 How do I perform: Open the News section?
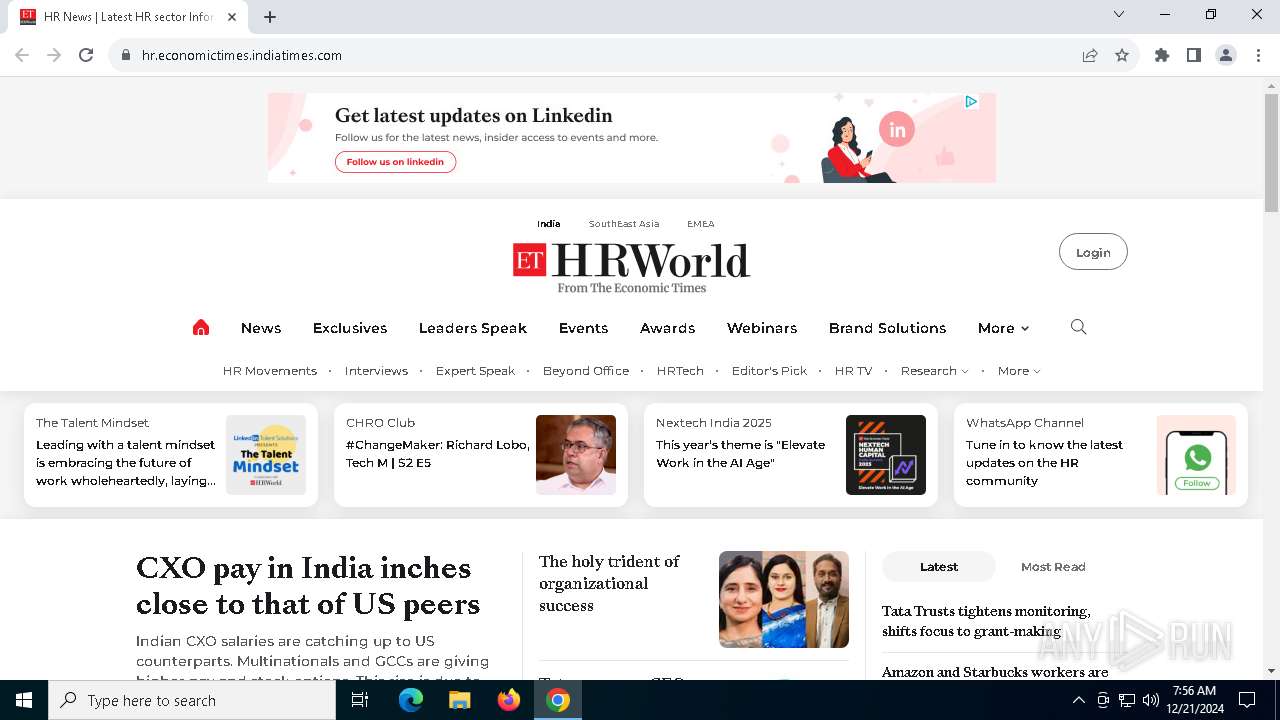(261, 328)
